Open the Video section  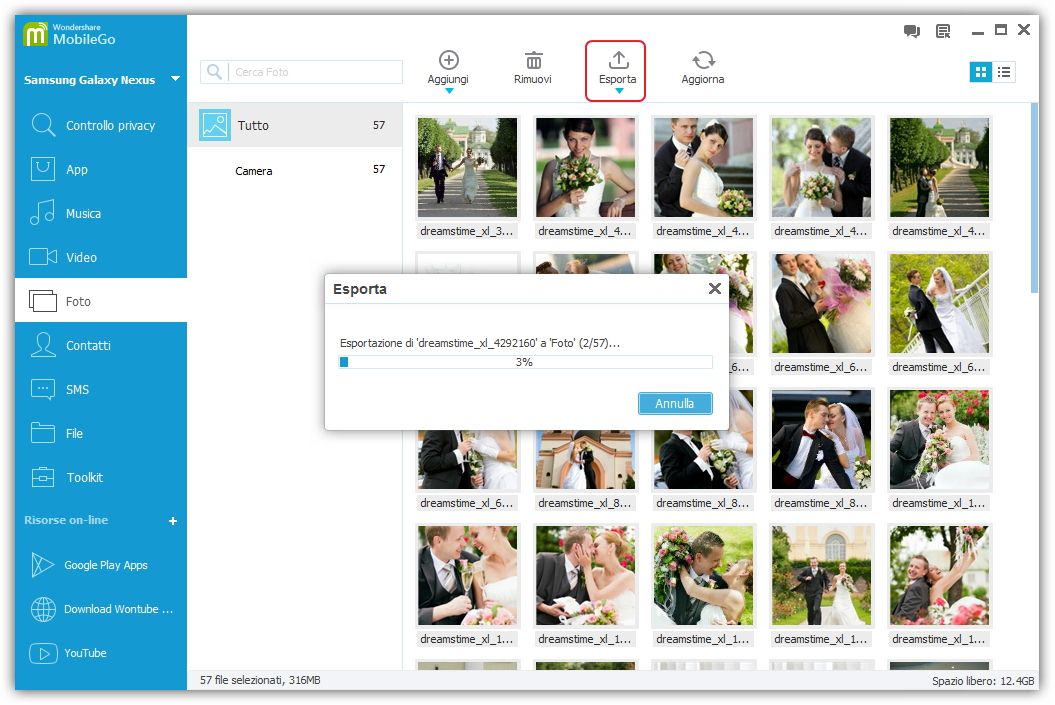[x=101, y=257]
